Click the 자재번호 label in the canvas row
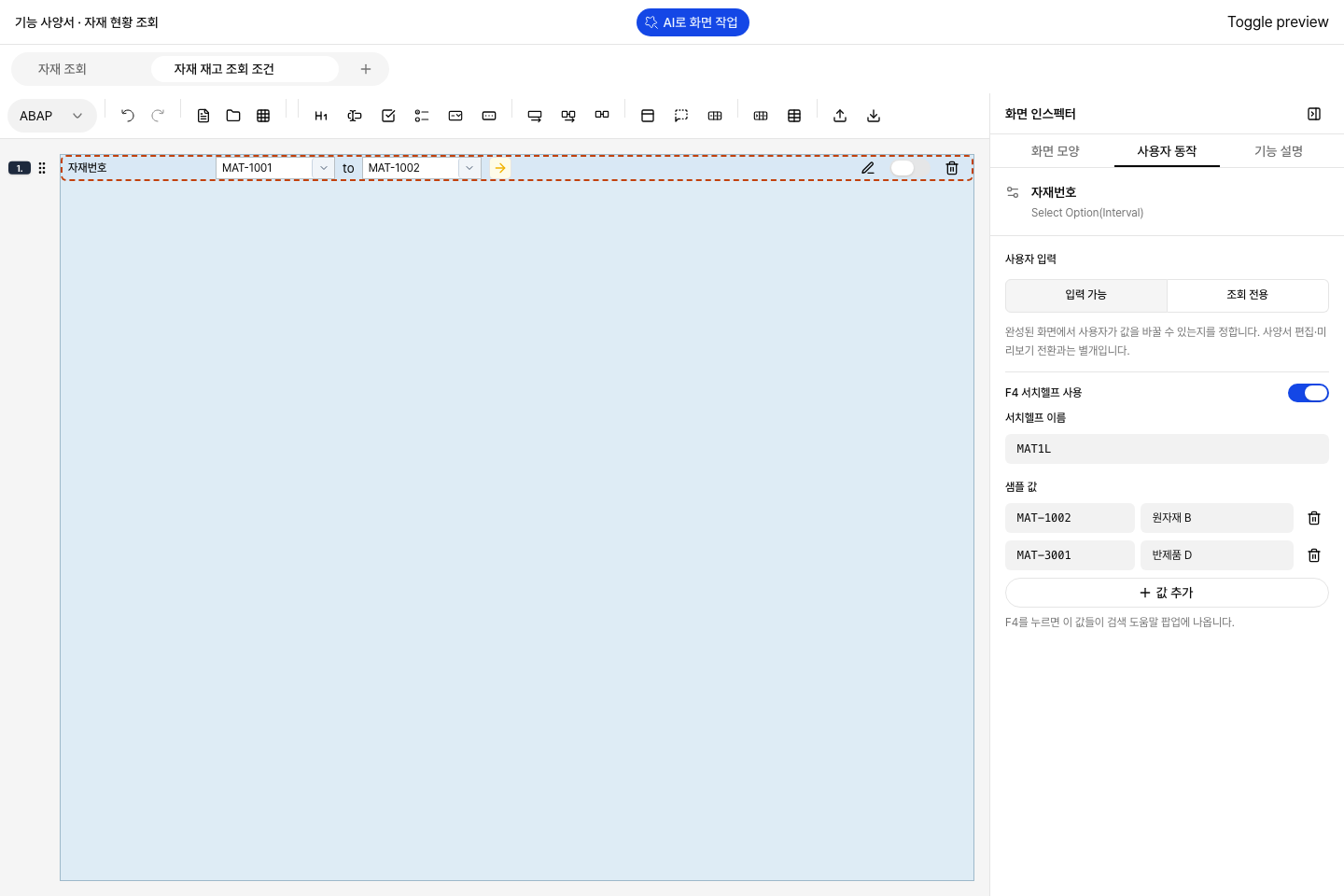The height and width of the screenshot is (896, 1344). [x=88, y=168]
